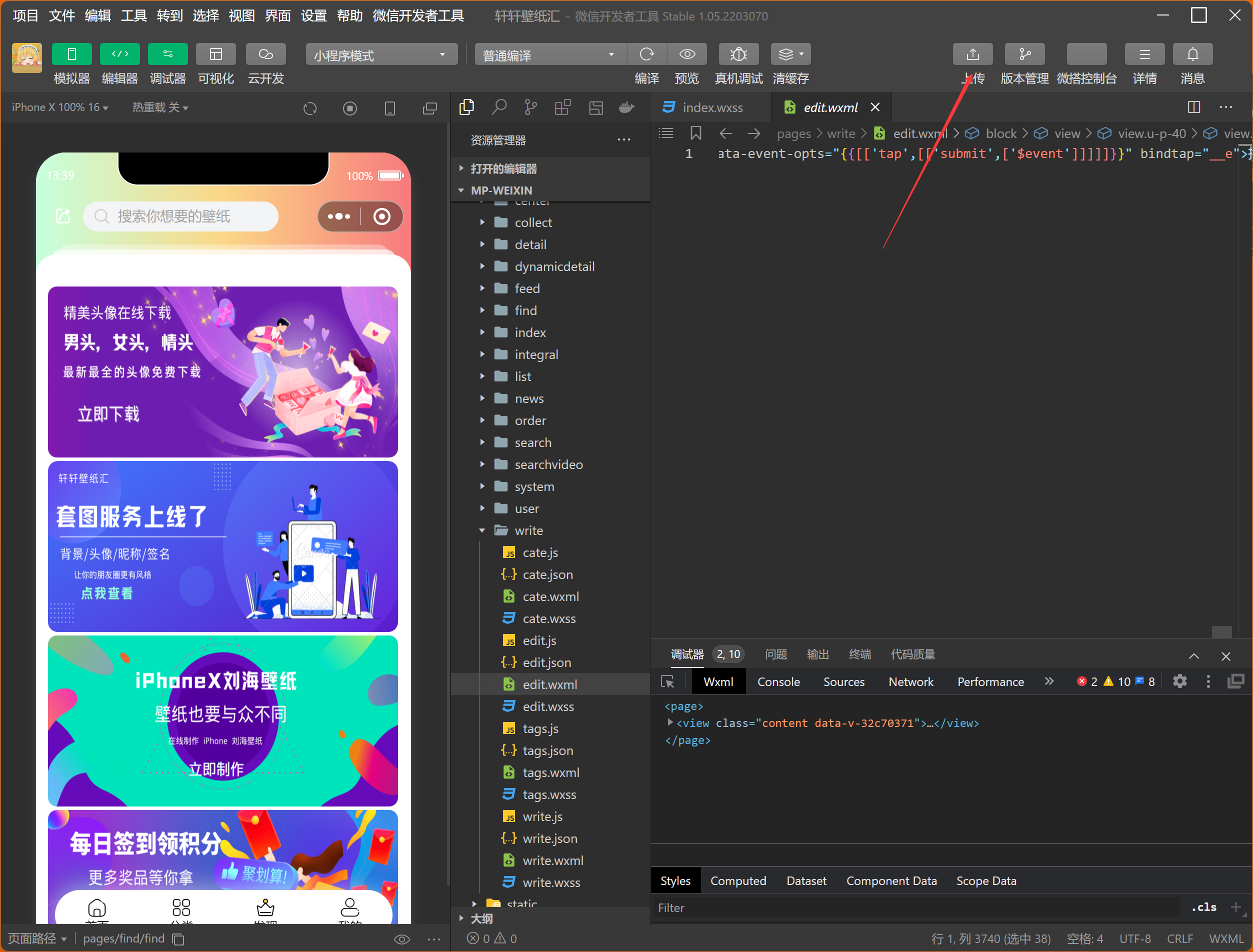Viewport: 1253px width, 952px height.
Task: Open the 工具 menu
Action: pyautogui.click(x=133, y=16)
